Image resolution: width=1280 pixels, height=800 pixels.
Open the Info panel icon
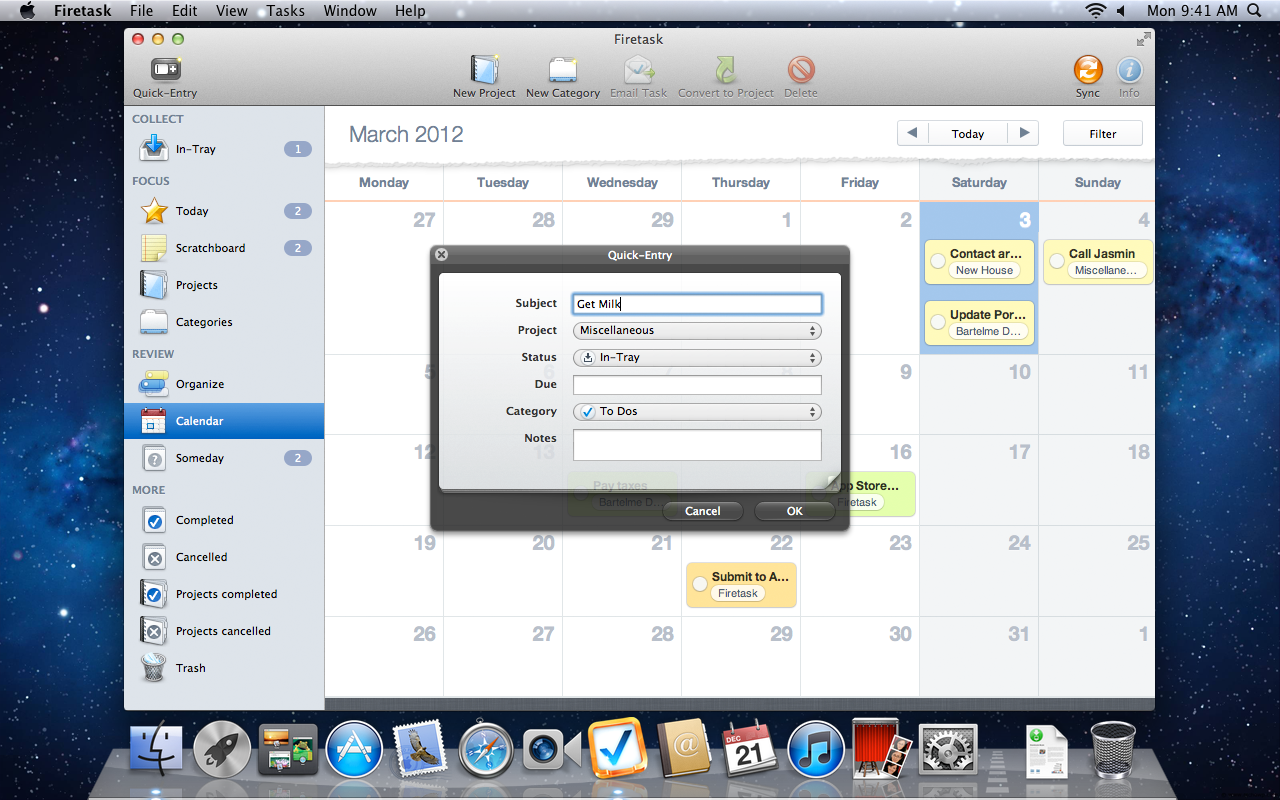coord(1129,70)
